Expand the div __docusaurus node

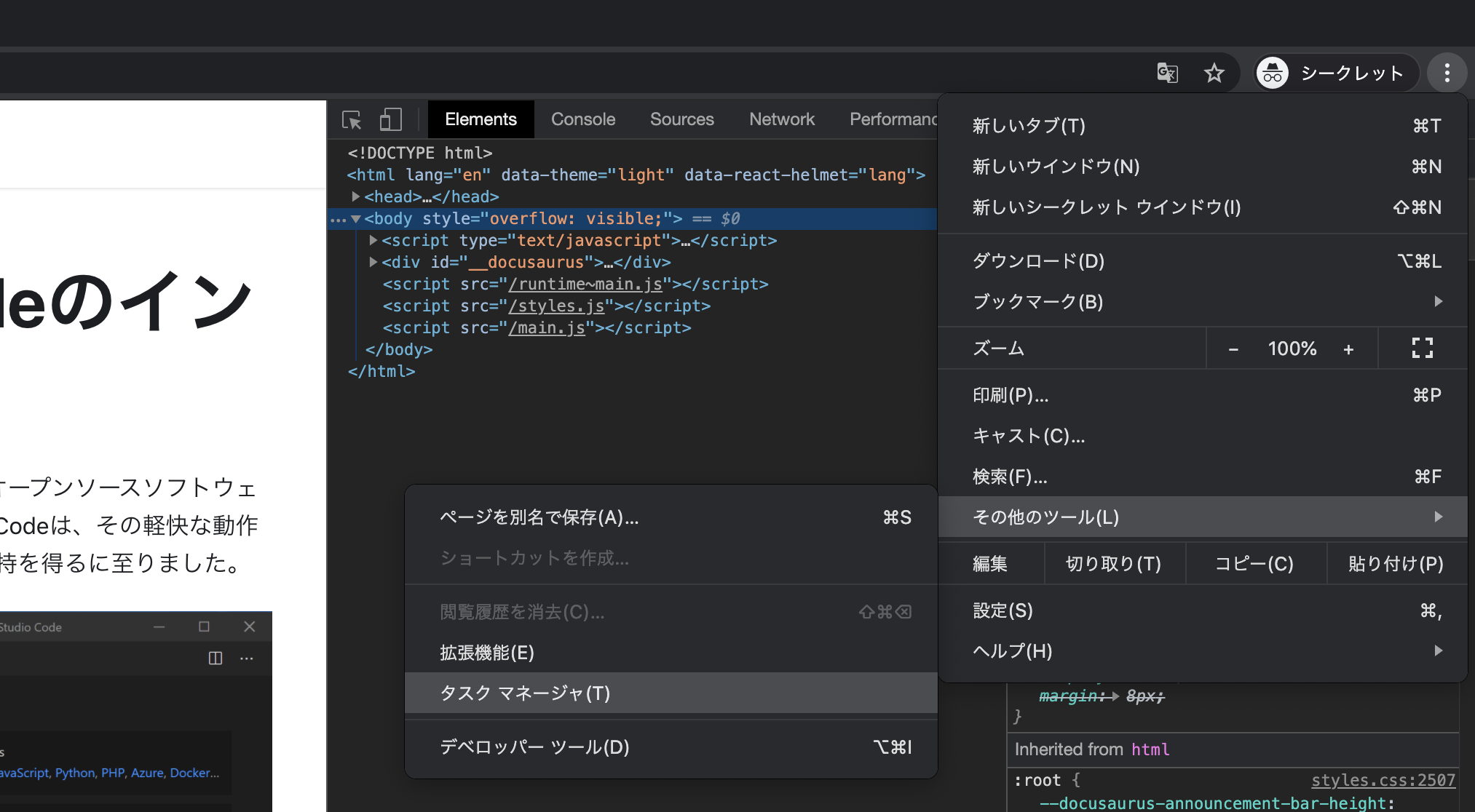373,263
